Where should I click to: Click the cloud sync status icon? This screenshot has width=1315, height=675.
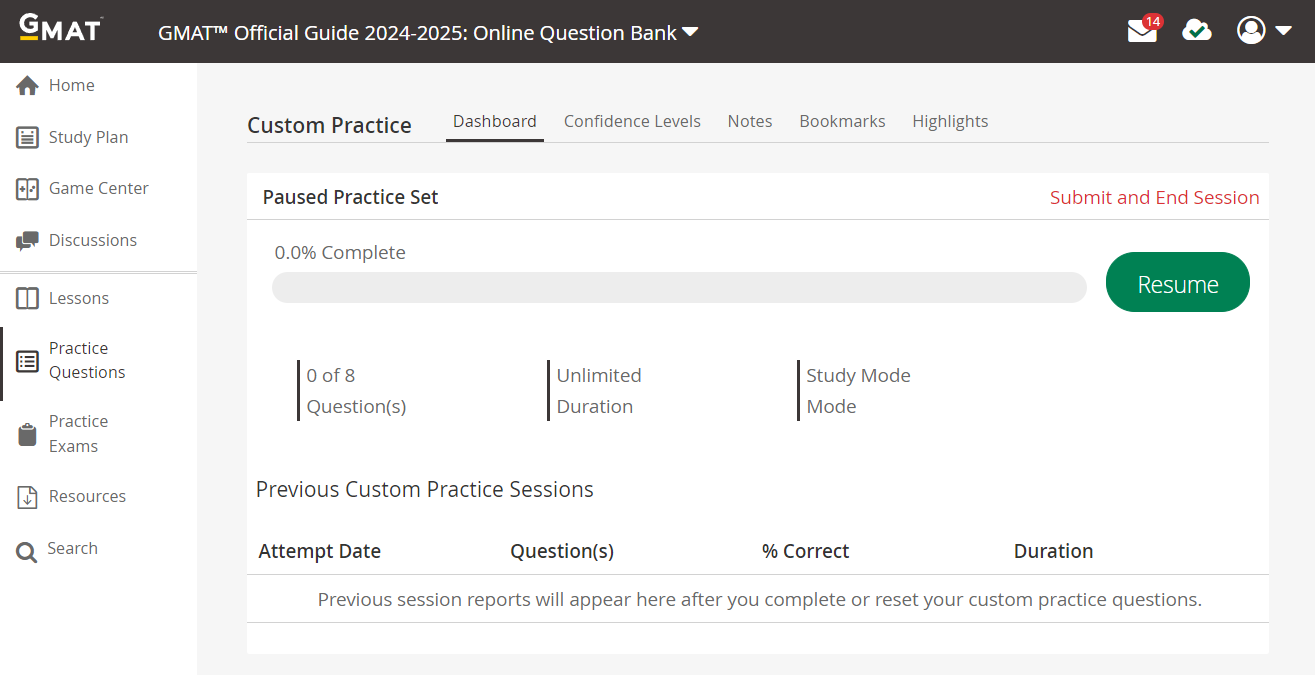pyautogui.click(x=1196, y=31)
